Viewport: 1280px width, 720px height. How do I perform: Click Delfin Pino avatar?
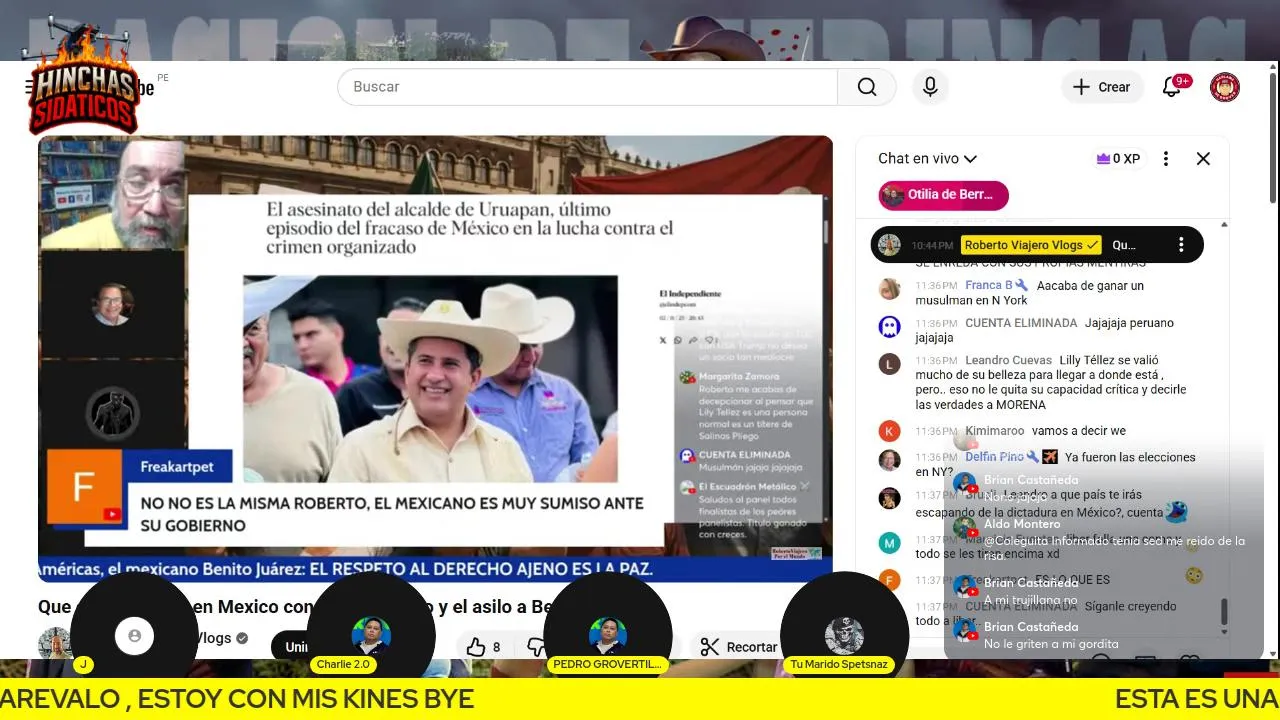[889, 460]
